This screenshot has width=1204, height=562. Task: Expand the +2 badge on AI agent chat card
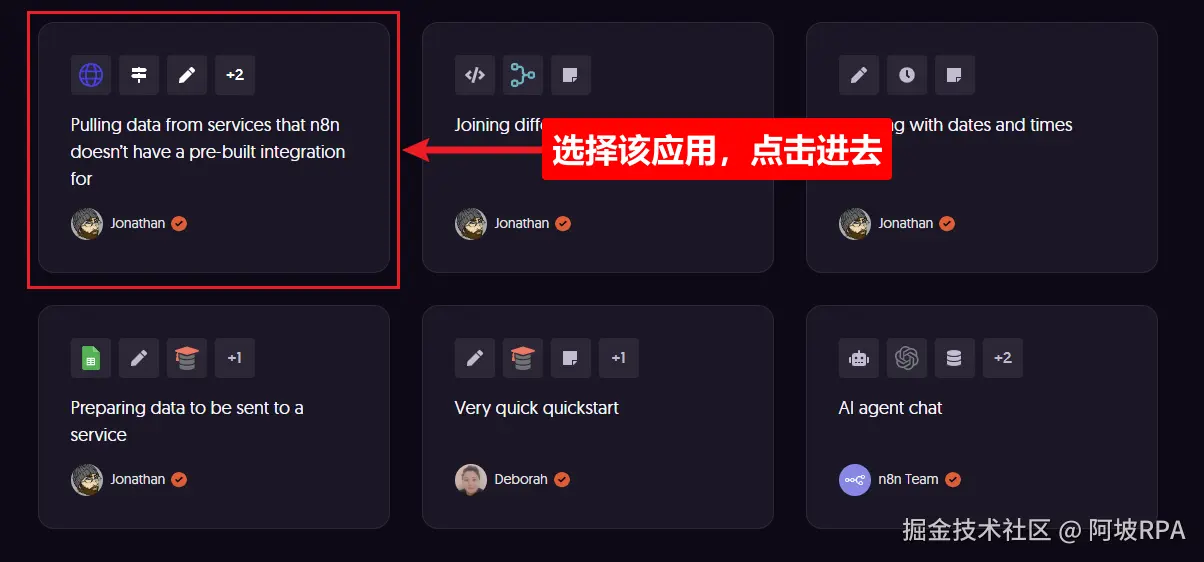1003,358
